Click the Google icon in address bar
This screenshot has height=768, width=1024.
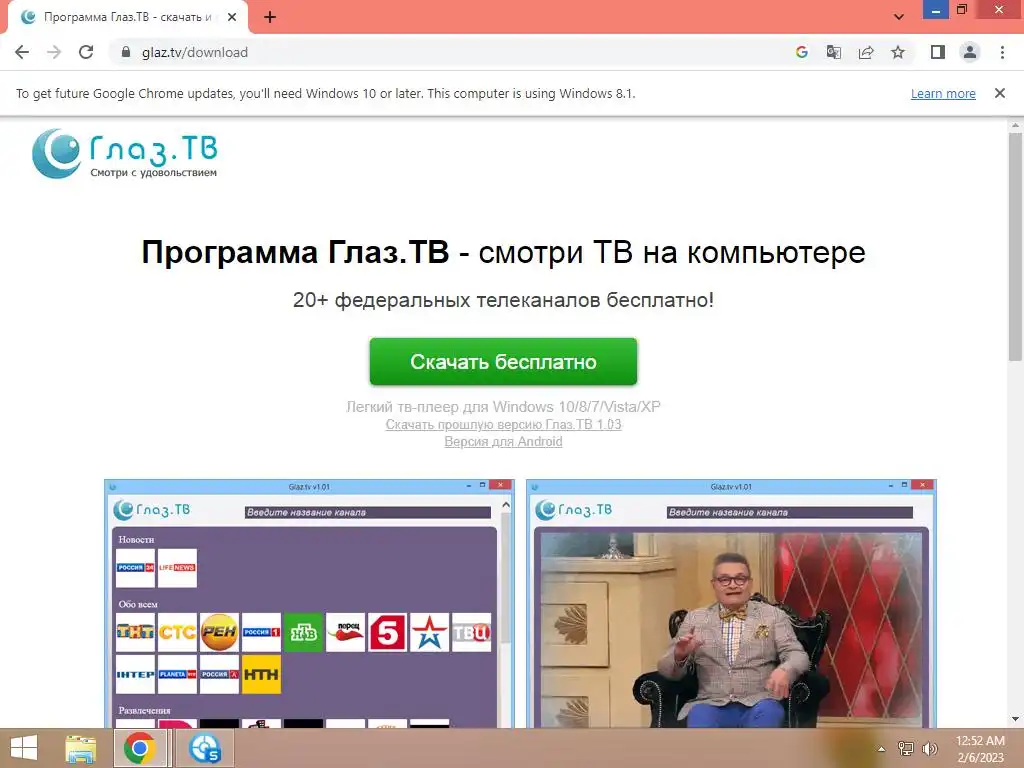point(801,52)
